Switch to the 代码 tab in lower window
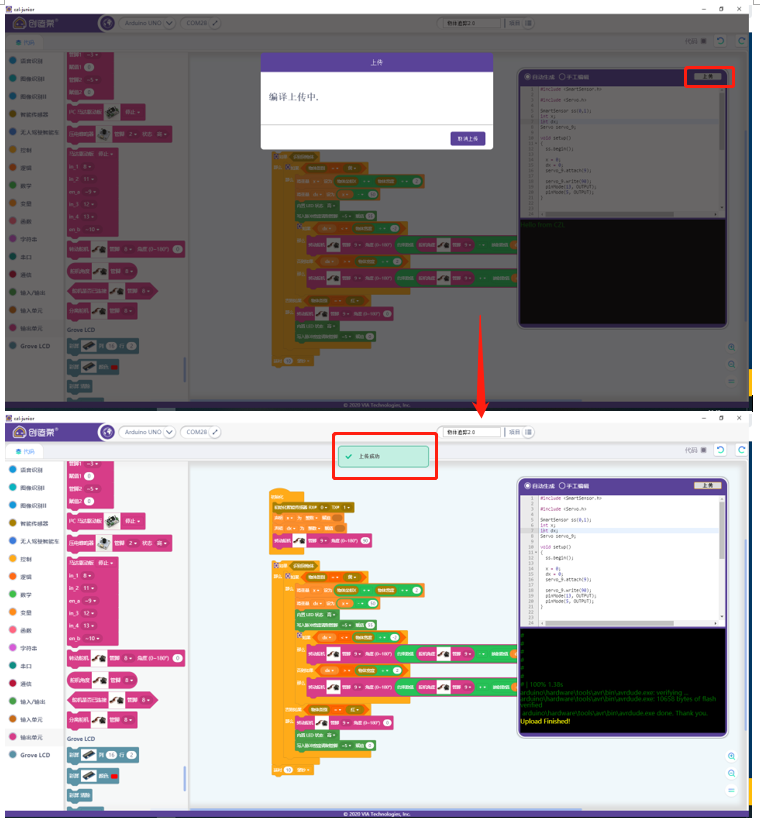Viewport: 760px width, 818px height. pyautogui.click(x=25, y=451)
